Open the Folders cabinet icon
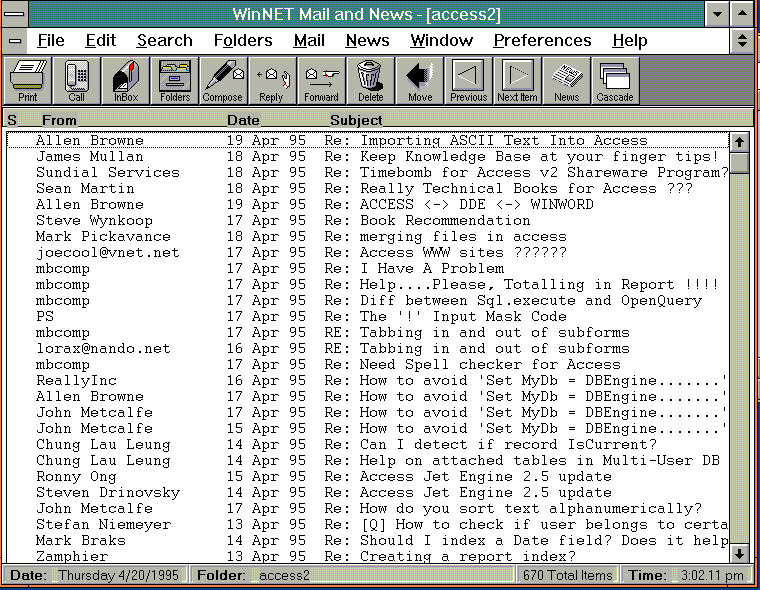Viewport: 760px width, 590px height. 174,80
